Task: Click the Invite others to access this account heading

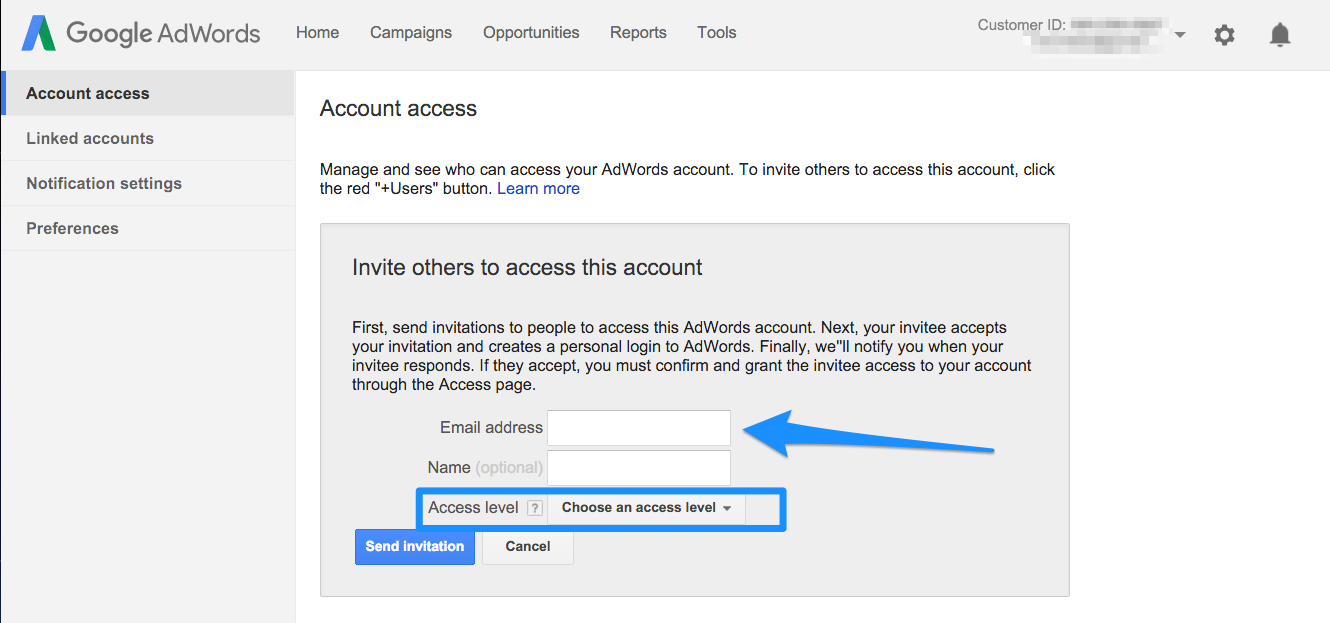Action: [527, 267]
